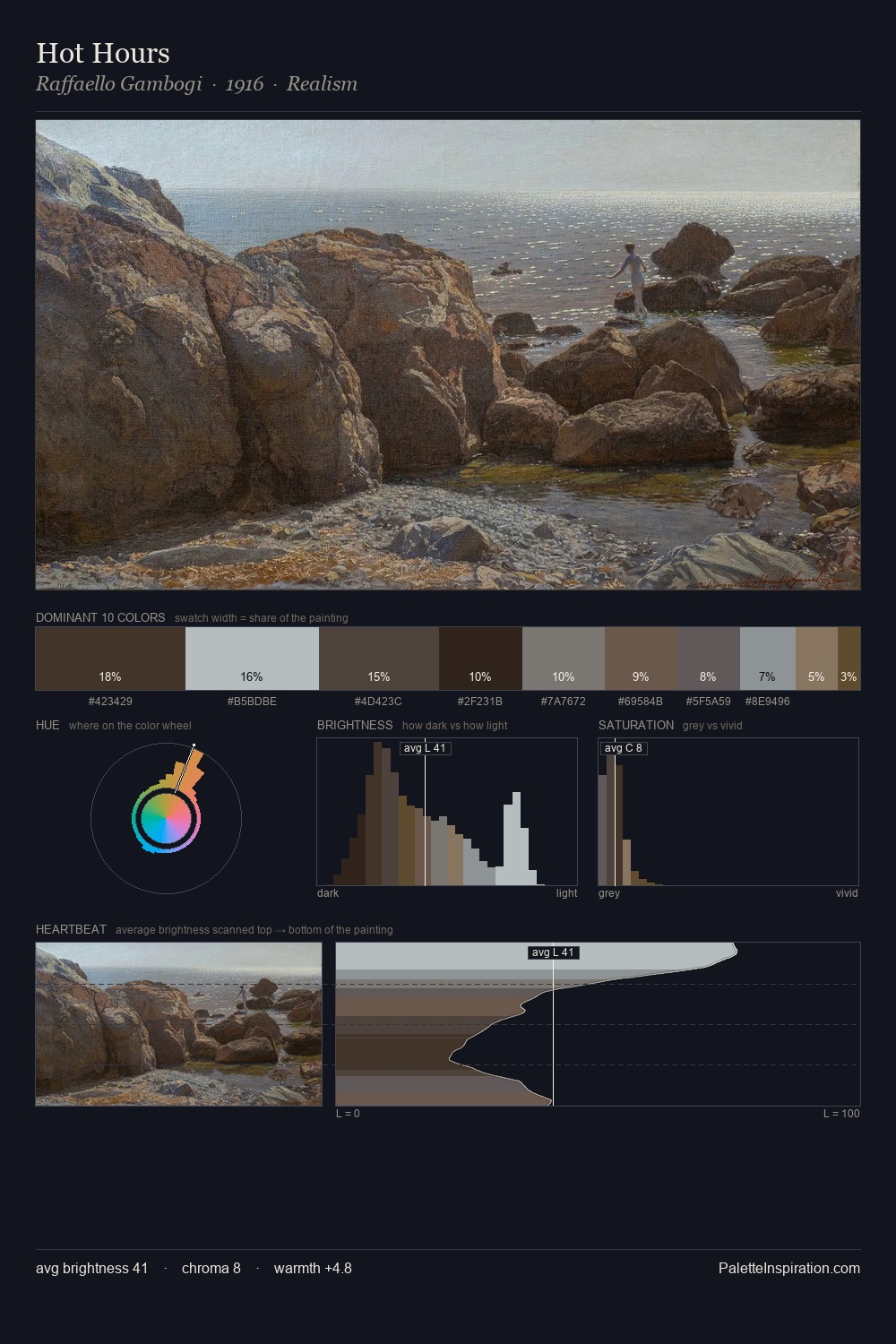Click the Hot Hours title
This screenshot has height=1344, width=896.
click(x=103, y=53)
